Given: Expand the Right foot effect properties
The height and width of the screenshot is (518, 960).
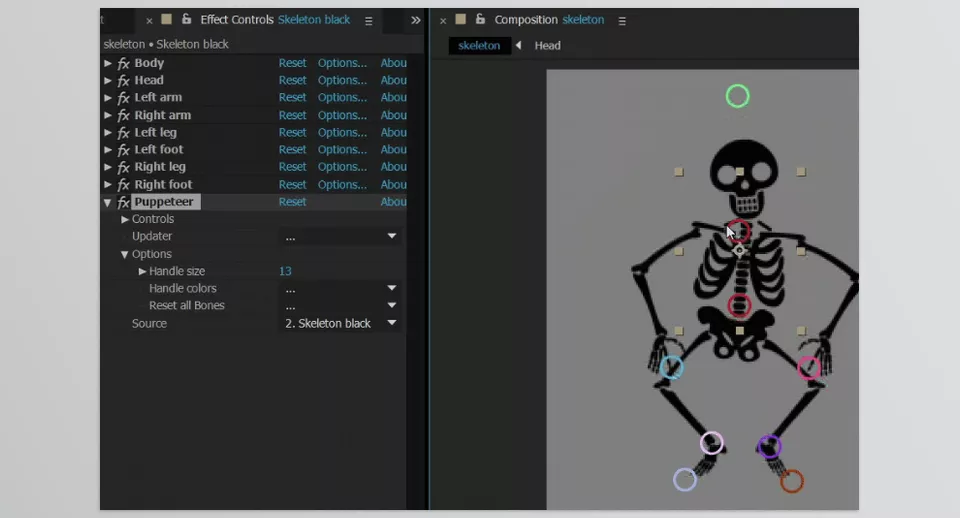Looking at the screenshot, I should 108,184.
